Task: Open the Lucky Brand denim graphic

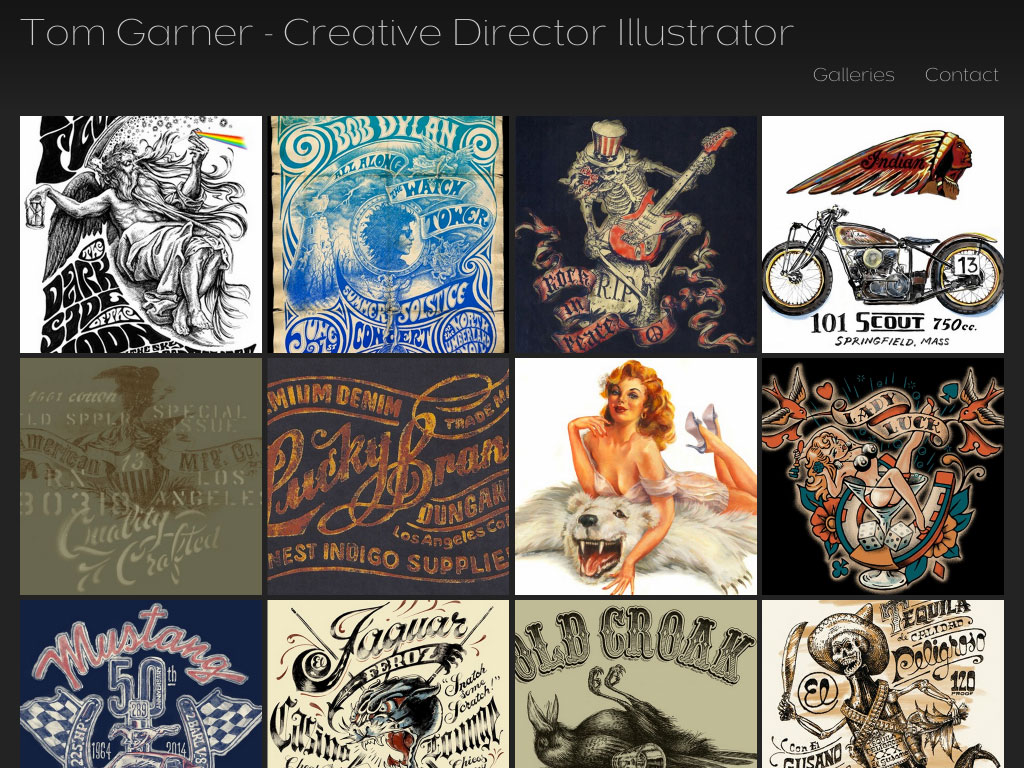Action: click(388, 476)
